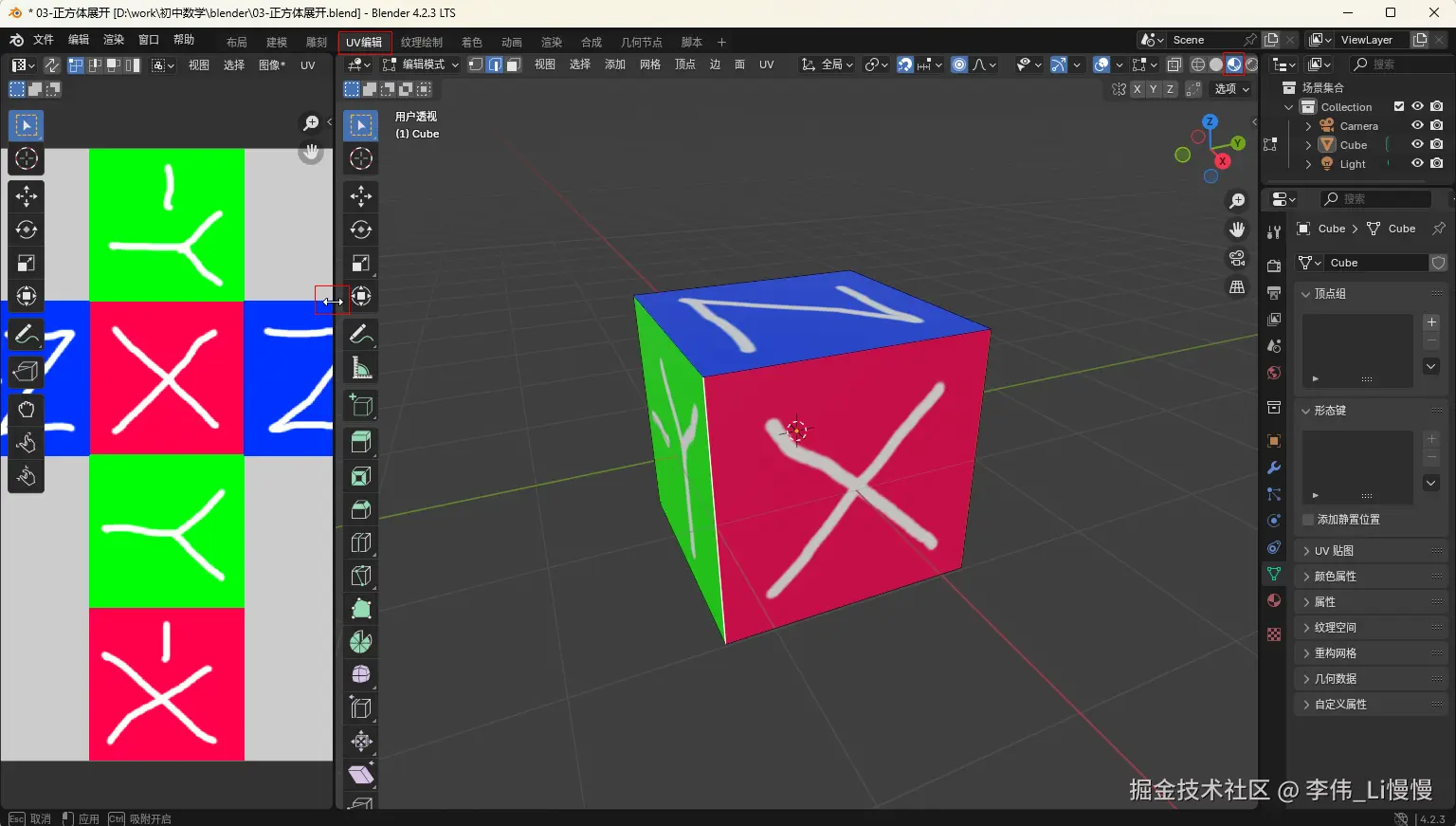Screen dimensions: 1456x826
Task: Open the Modifier wrench properties tab
Action: (x=1274, y=468)
